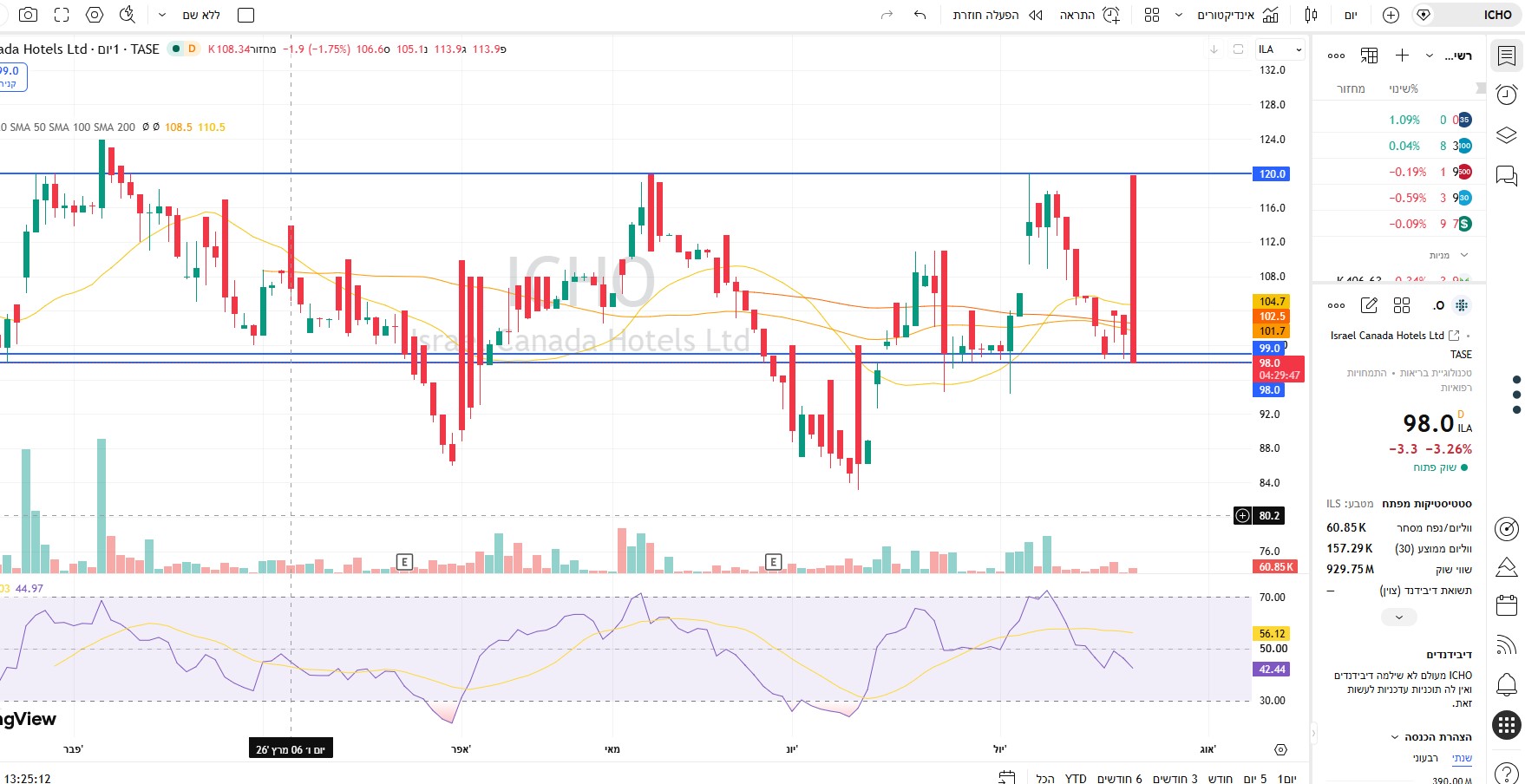
Task: Sort the watchlist by מחזור column
Action: [1351, 88]
